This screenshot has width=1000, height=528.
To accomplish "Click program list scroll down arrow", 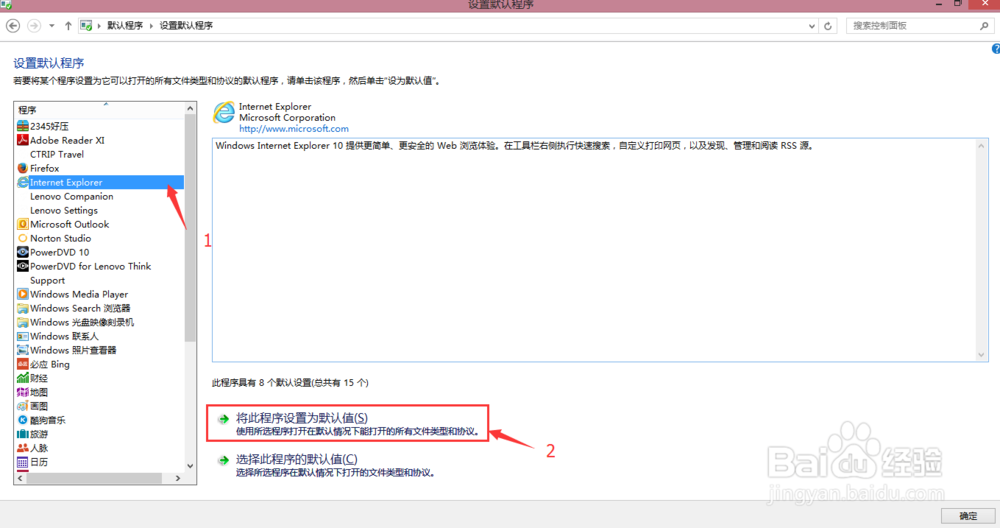I will click(x=190, y=466).
